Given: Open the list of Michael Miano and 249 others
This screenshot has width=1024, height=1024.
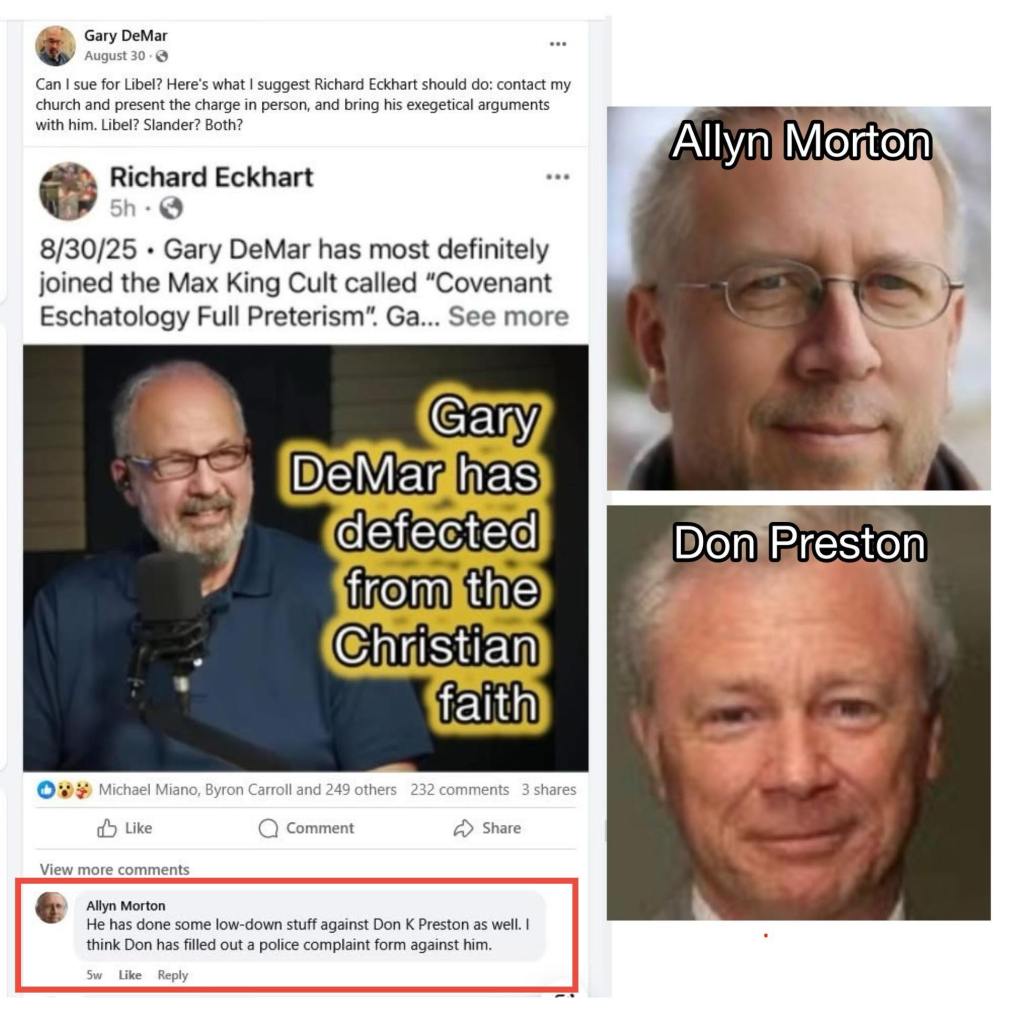Looking at the screenshot, I should pos(248,790).
